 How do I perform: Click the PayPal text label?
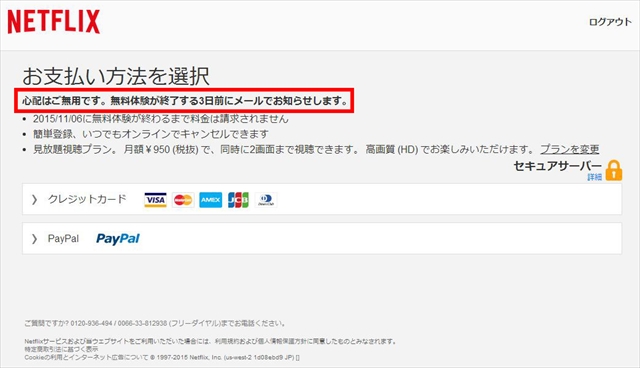(x=63, y=239)
